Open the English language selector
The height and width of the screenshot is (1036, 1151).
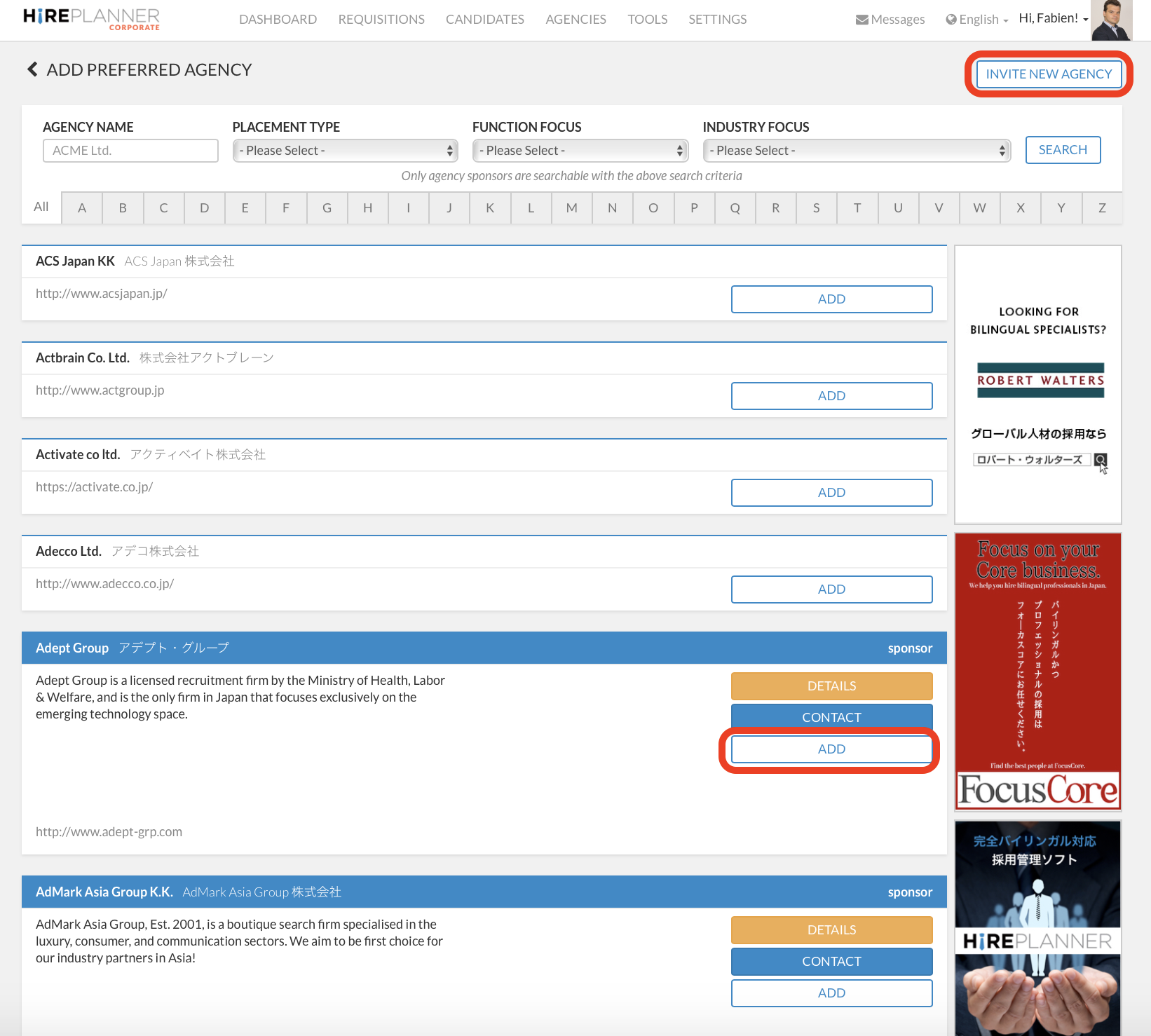(977, 20)
